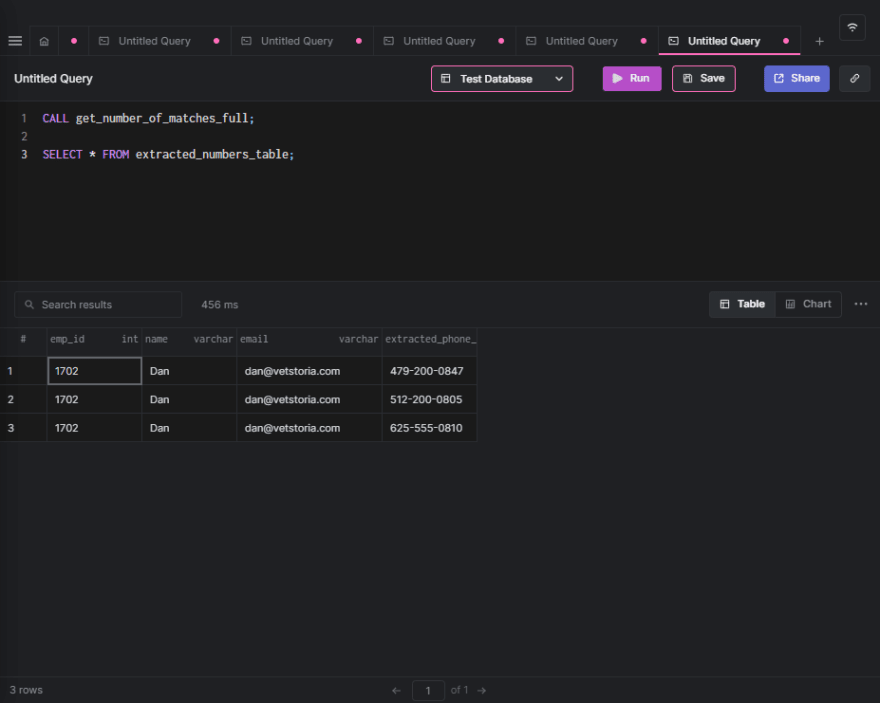This screenshot has width=880, height=703.
Task: Focus the Search results input field
Action: 98,305
